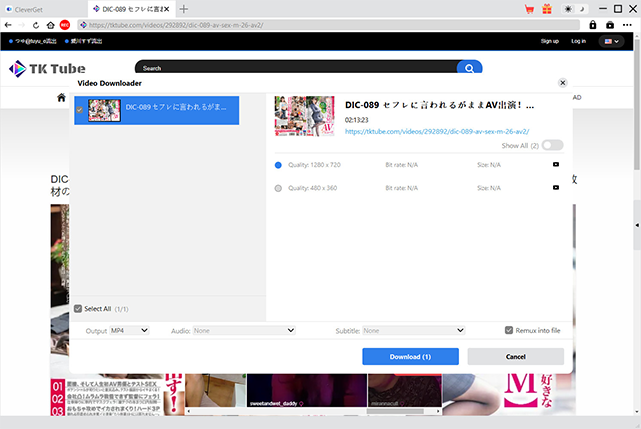Click the address bar URL field
The height and width of the screenshot is (429, 641).
(x=328, y=25)
